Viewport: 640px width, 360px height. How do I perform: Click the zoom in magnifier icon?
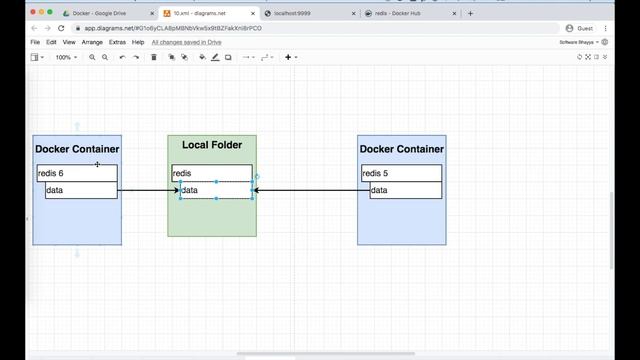[x=92, y=58]
